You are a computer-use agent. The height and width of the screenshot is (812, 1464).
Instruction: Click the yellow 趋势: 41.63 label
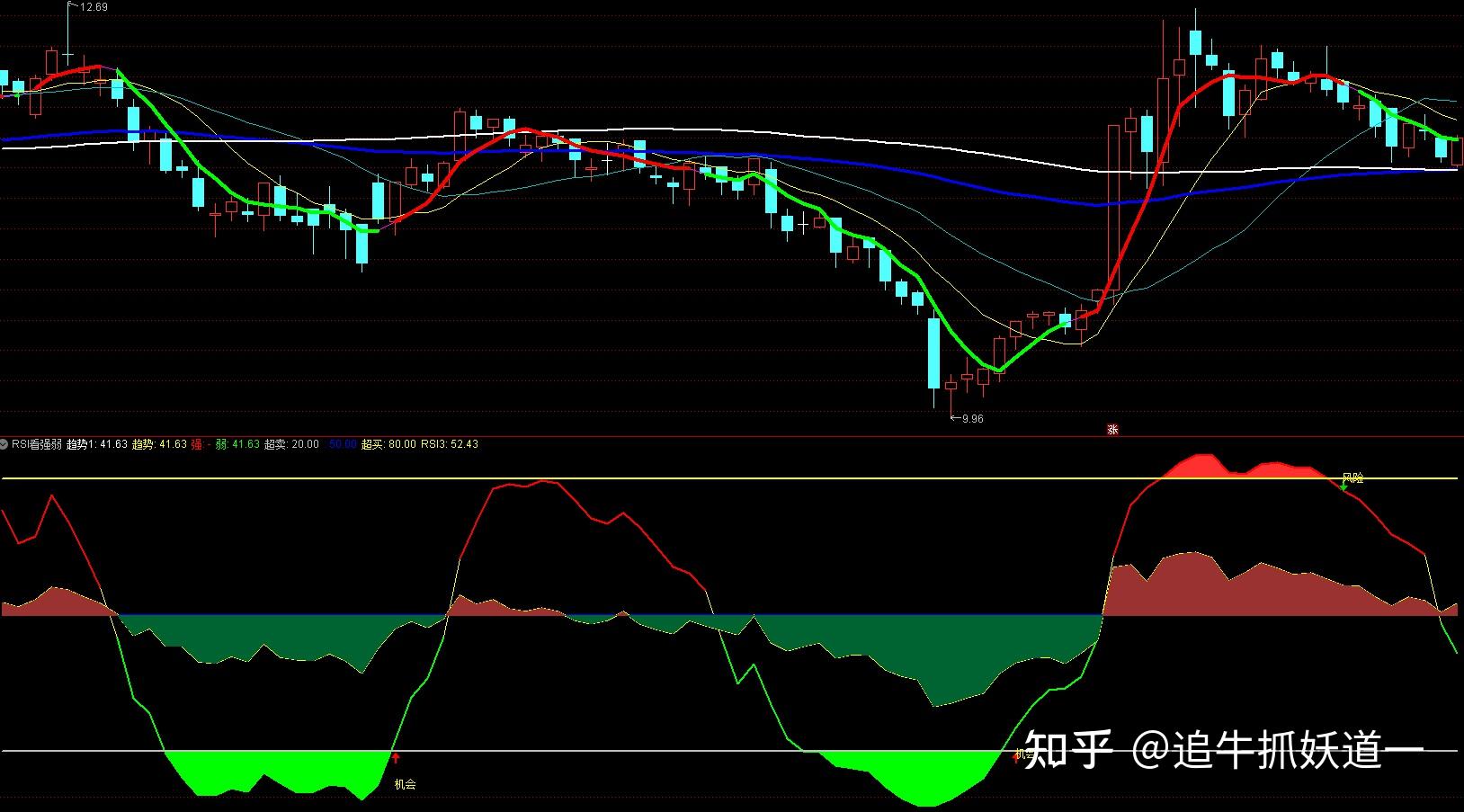(x=159, y=444)
